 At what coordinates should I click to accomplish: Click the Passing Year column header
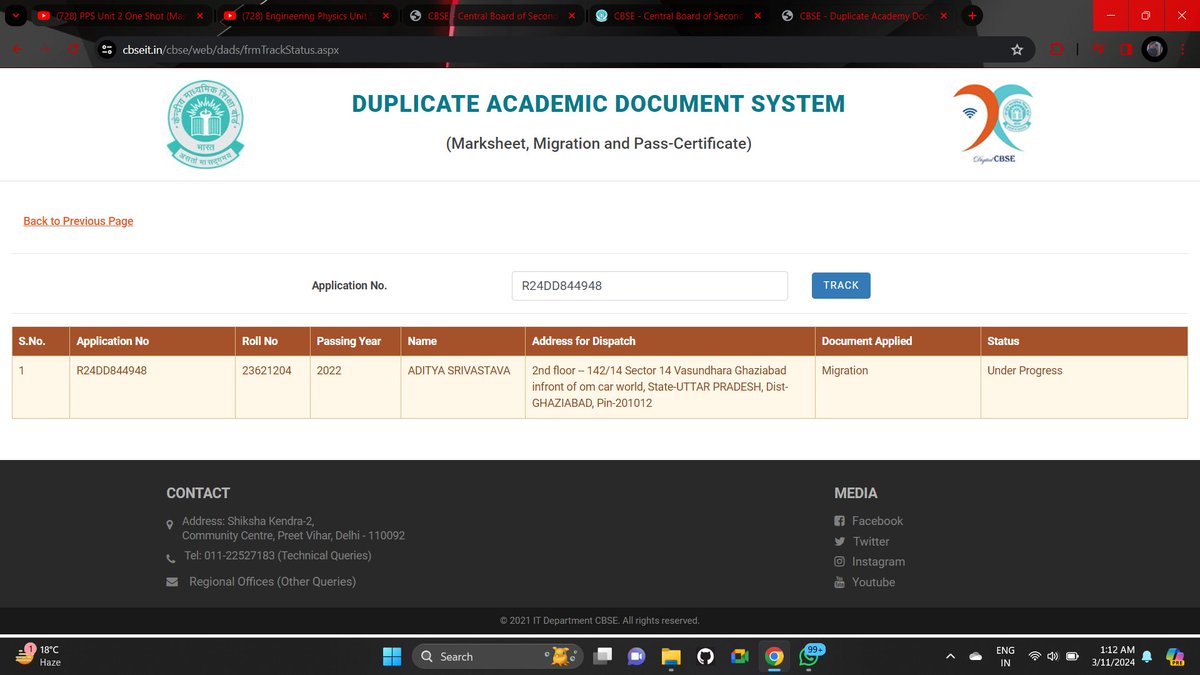tap(355, 341)
